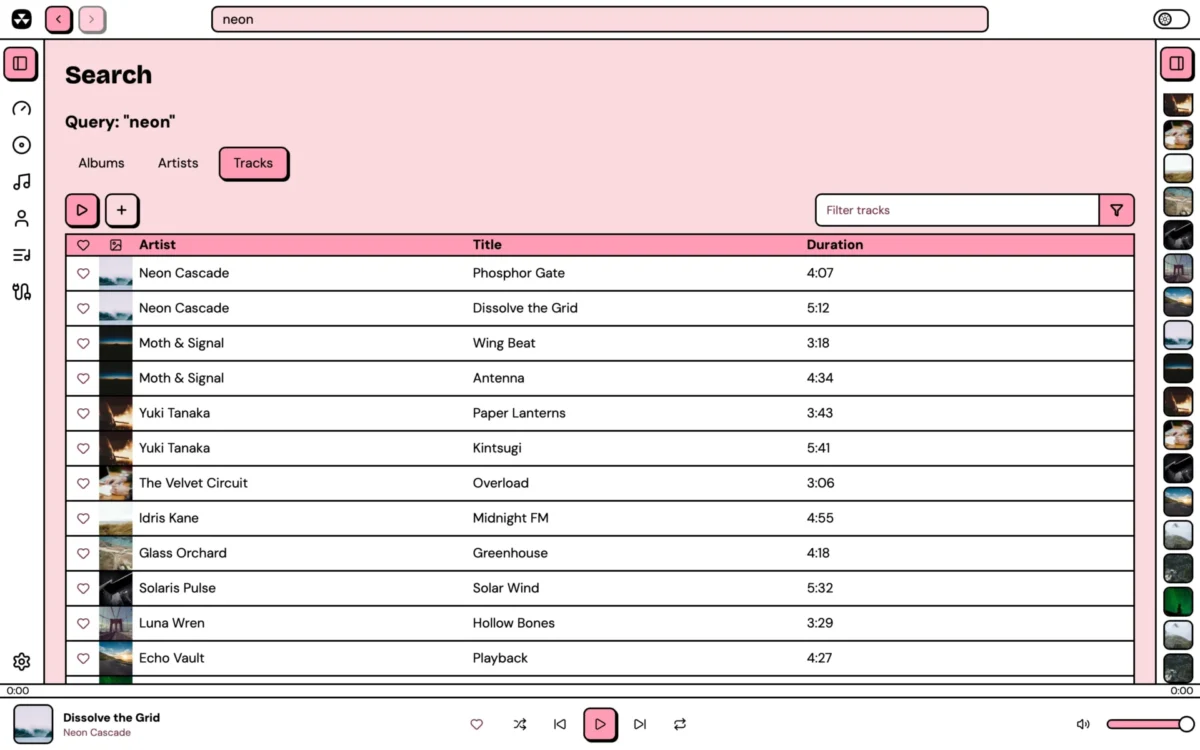
Task: Go back to previous page
Action: click(59, 19)
